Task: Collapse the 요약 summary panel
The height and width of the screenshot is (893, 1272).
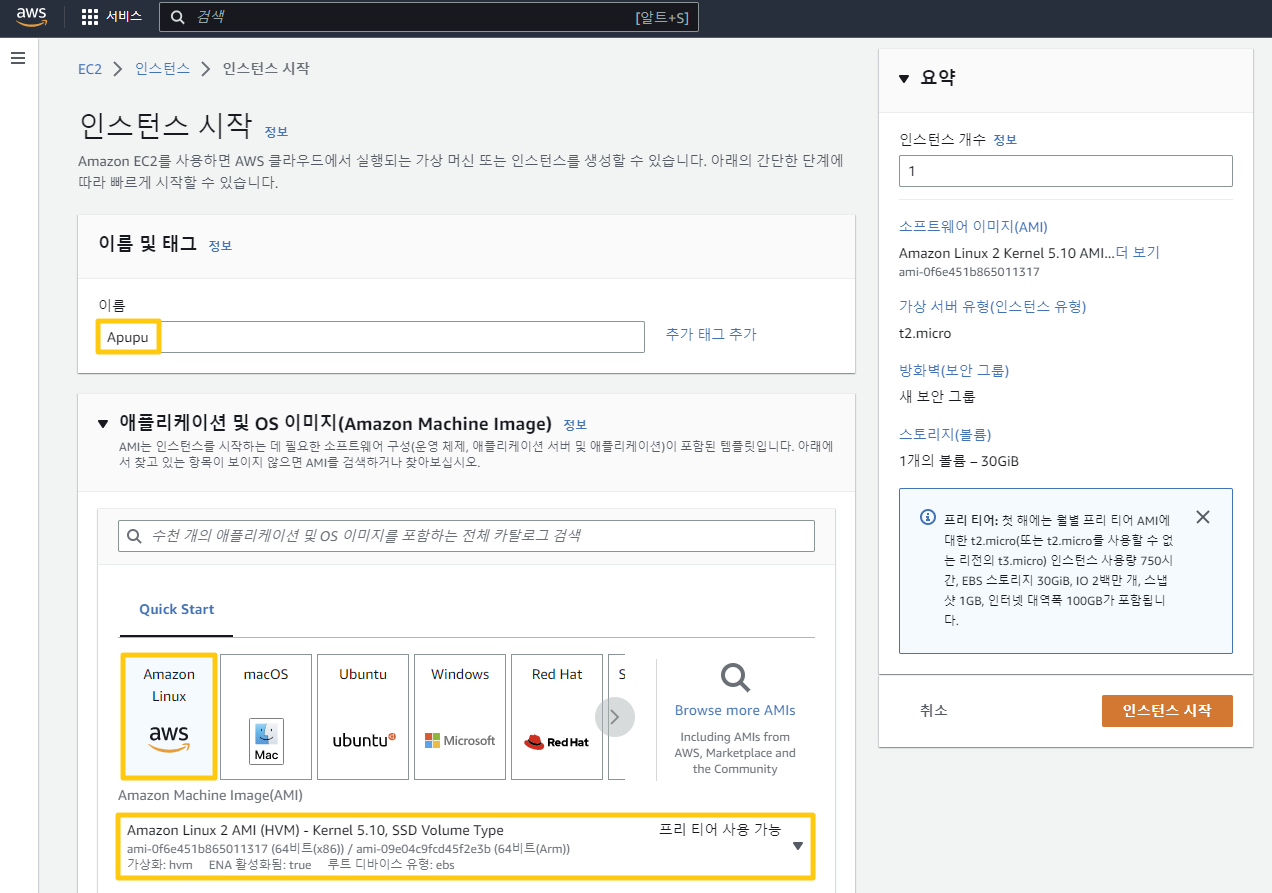Action: pos(904,79)
